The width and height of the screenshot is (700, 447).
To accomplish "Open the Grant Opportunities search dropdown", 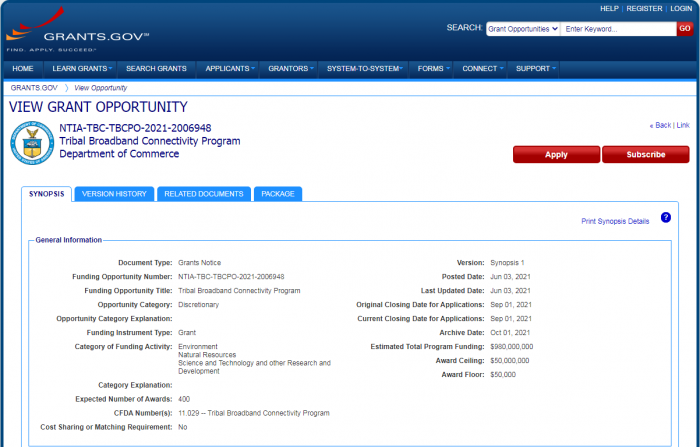I will [x=523, y=29].
